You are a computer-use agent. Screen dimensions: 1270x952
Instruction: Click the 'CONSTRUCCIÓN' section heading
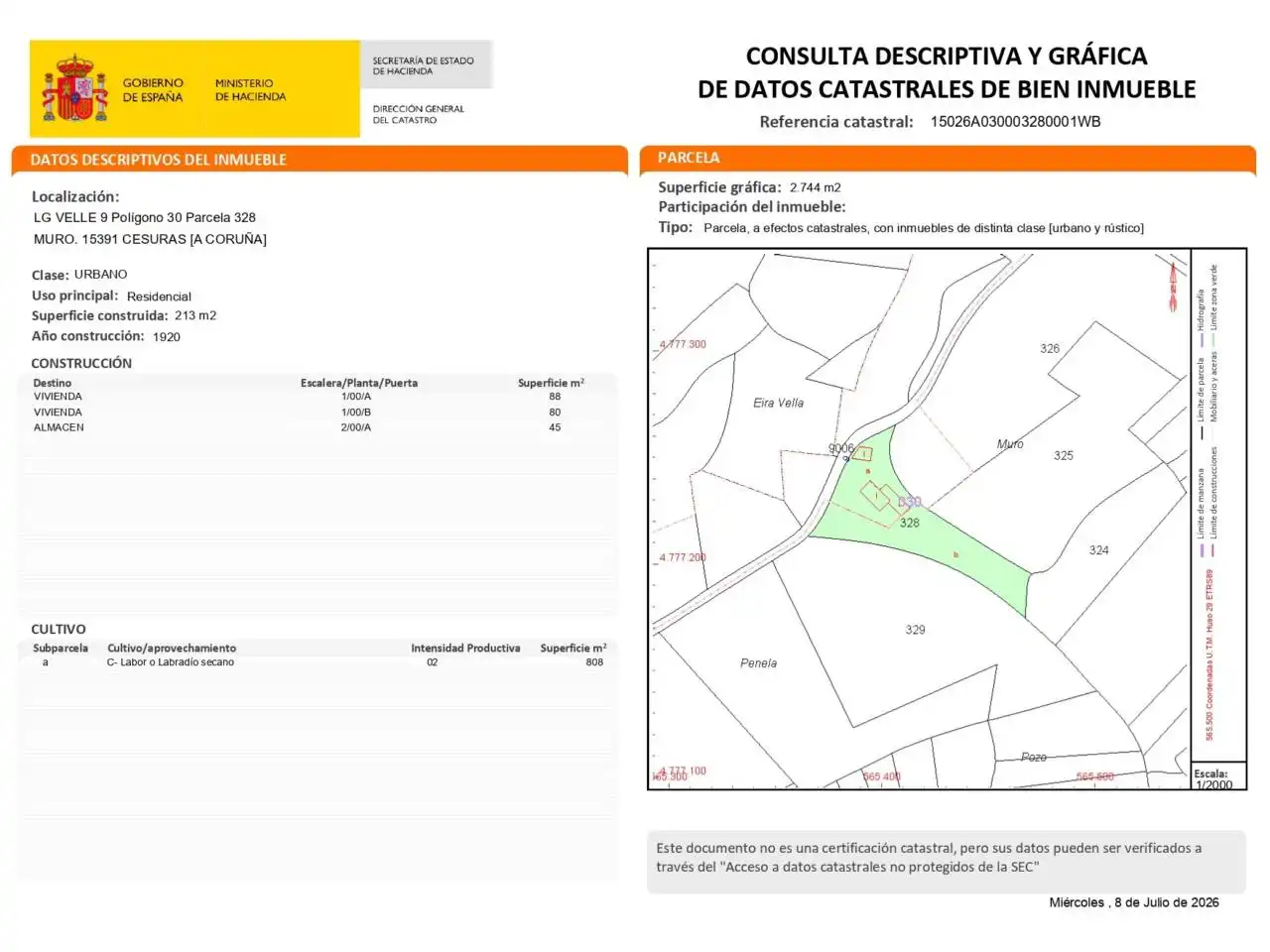pyautogui.click(x=81, y=364)
